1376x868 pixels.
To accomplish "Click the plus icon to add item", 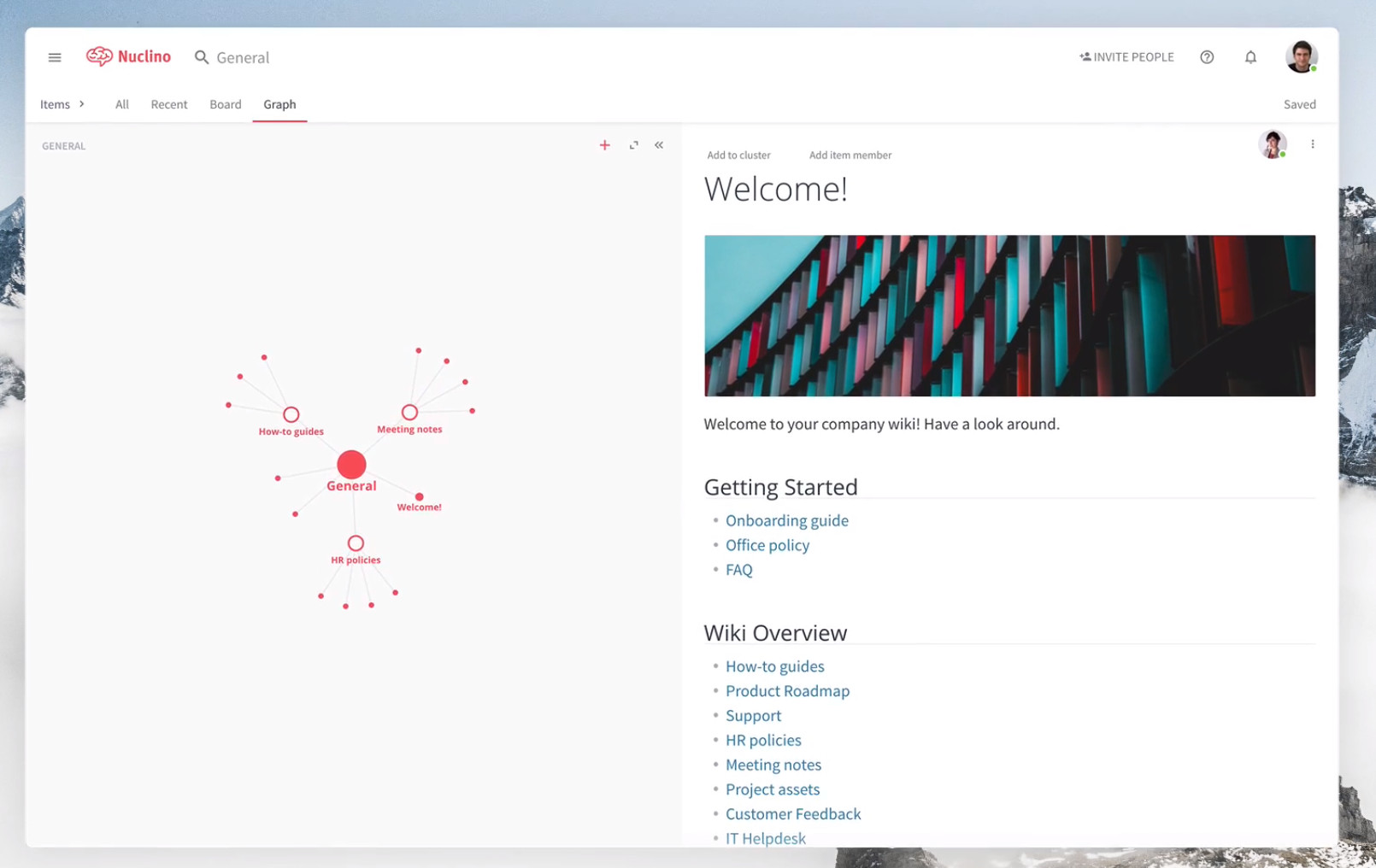I will point(604,145).
